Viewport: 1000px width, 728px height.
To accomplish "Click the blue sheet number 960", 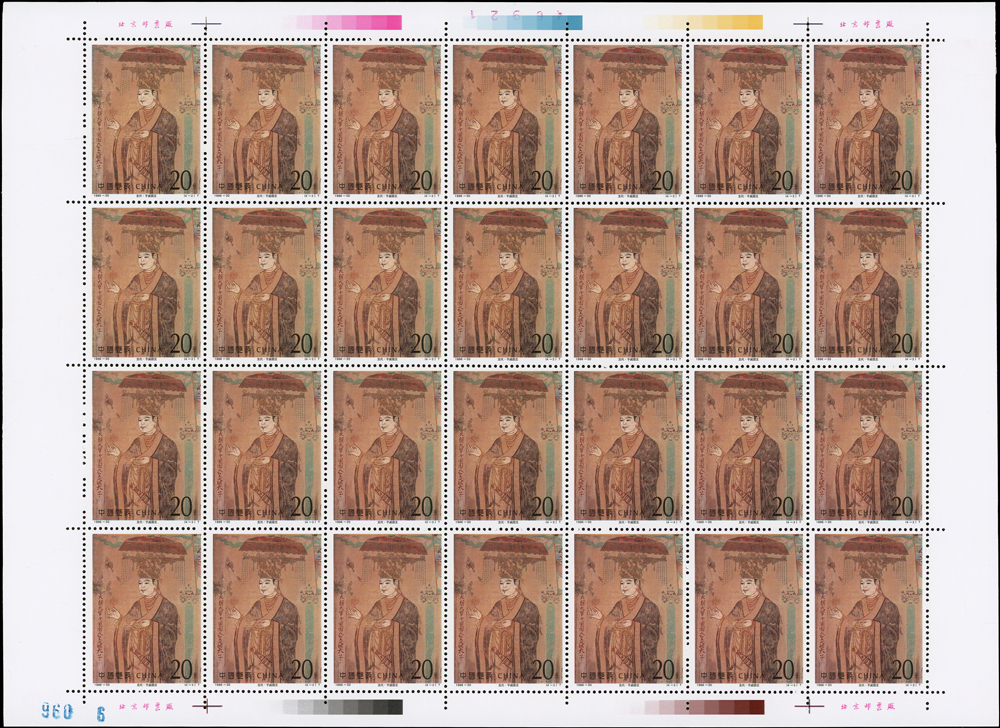I will (57, 711).
